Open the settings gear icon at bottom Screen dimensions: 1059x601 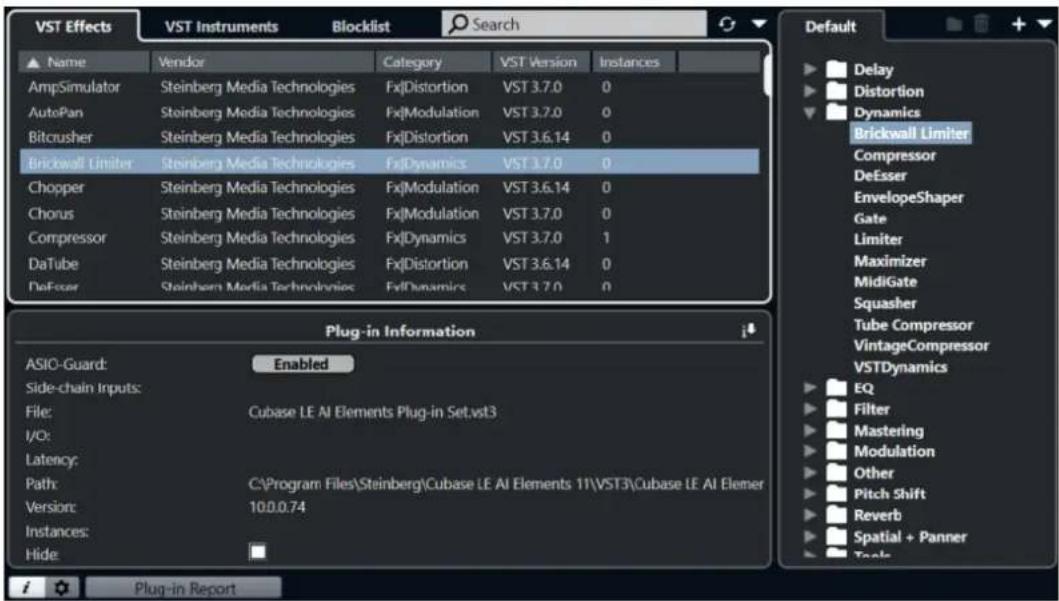coord(62,587)
